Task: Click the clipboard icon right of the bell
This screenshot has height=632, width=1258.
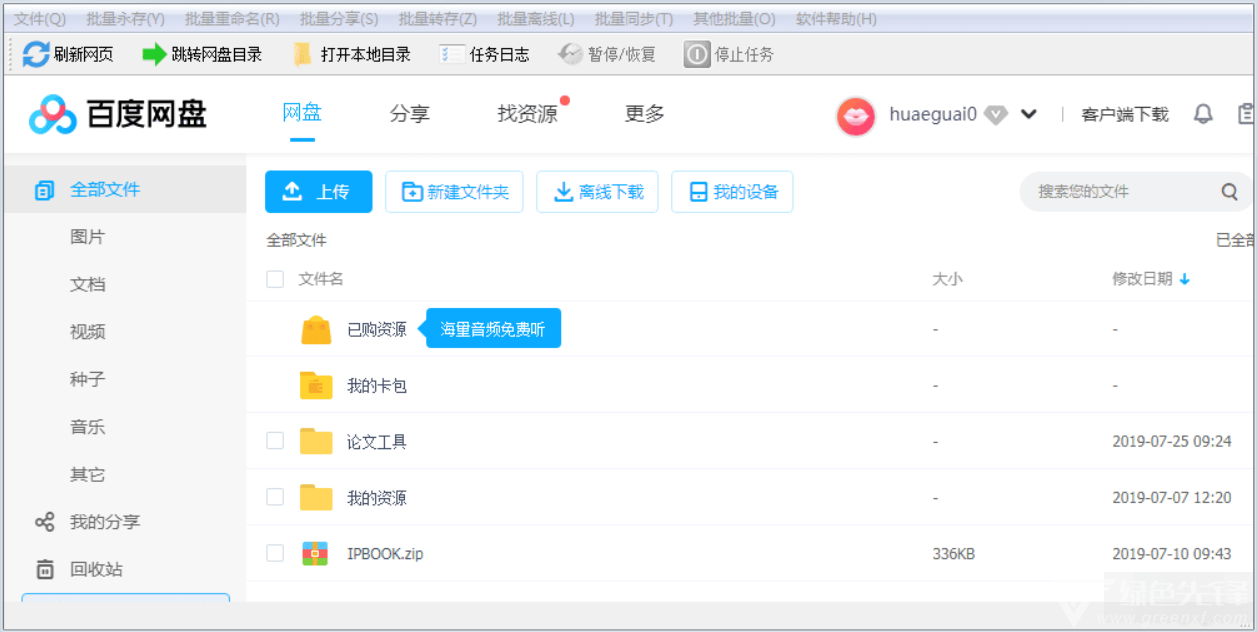Action: (1247, 114)
